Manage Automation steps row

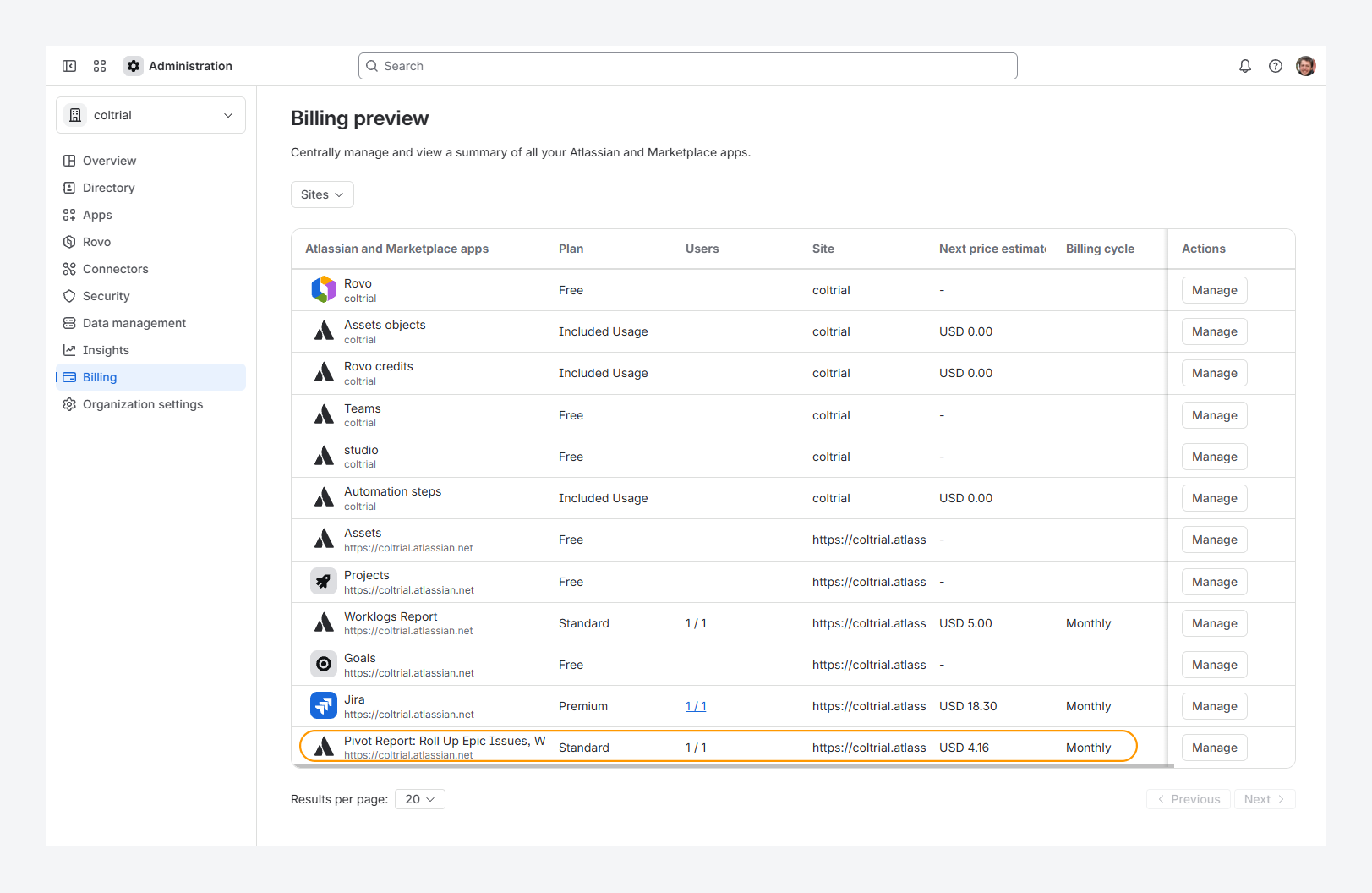tap(1215, 498)
